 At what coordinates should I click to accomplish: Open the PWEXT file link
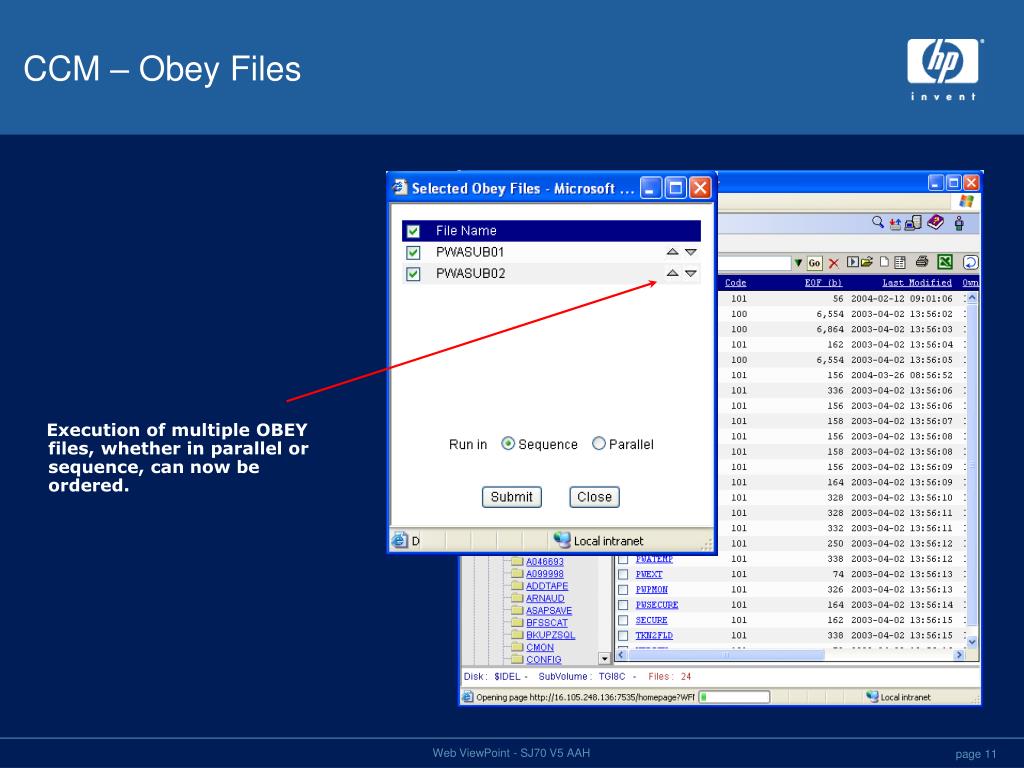[648, 575]
